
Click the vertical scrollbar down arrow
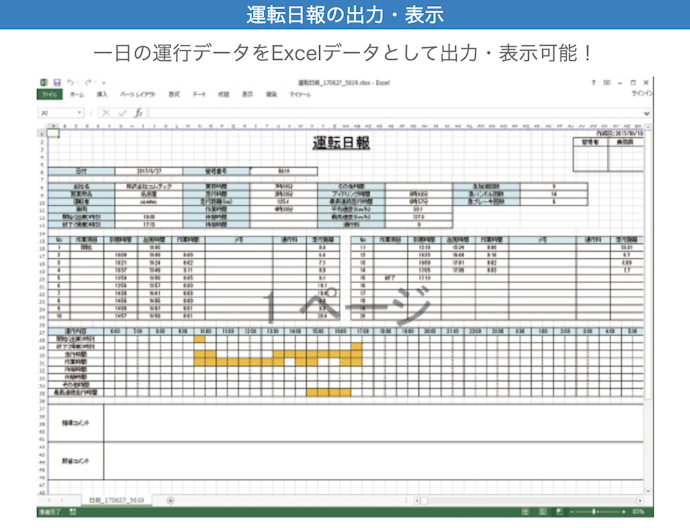coord(648,491)
